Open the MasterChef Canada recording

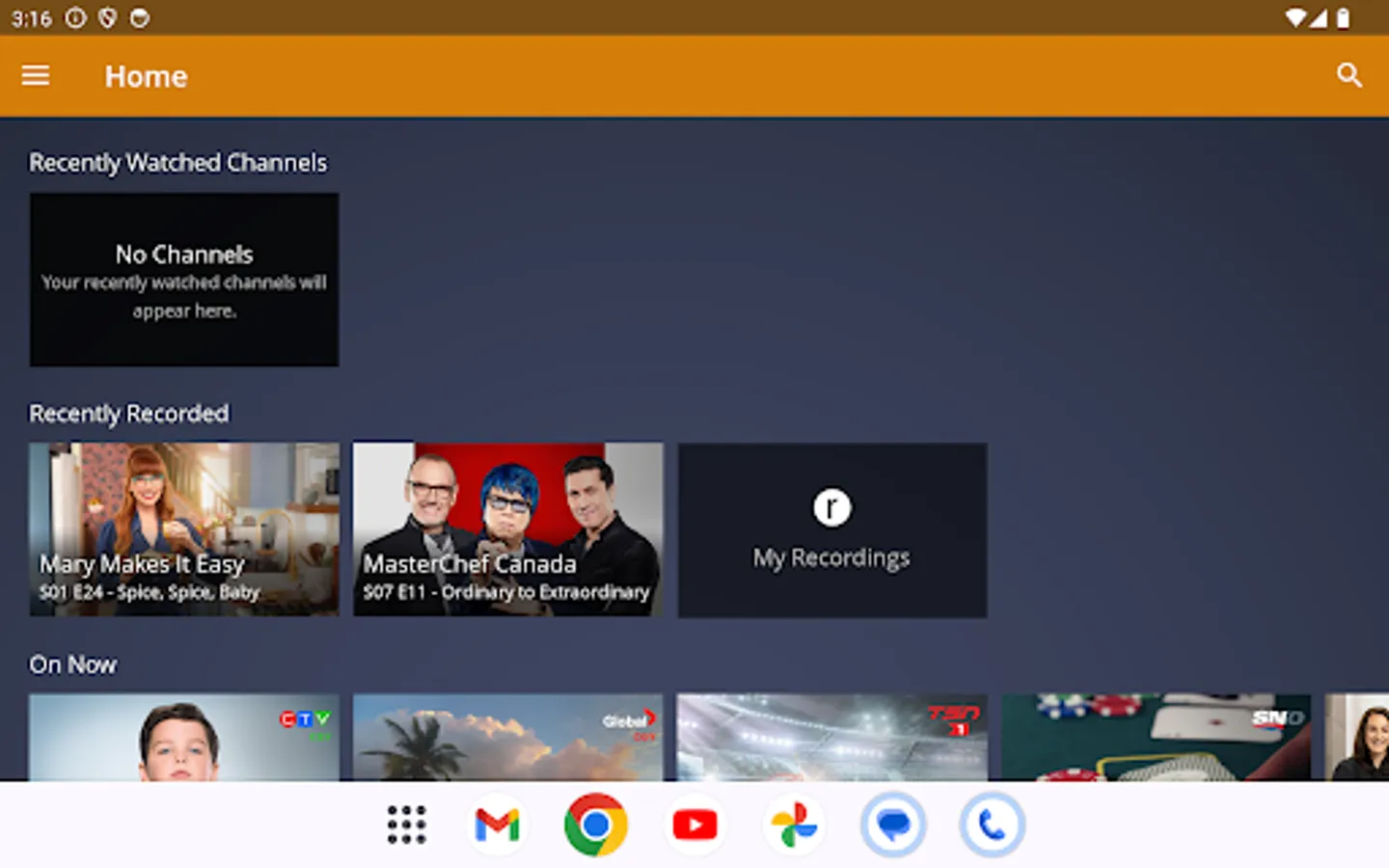click(x=507, y=529)
